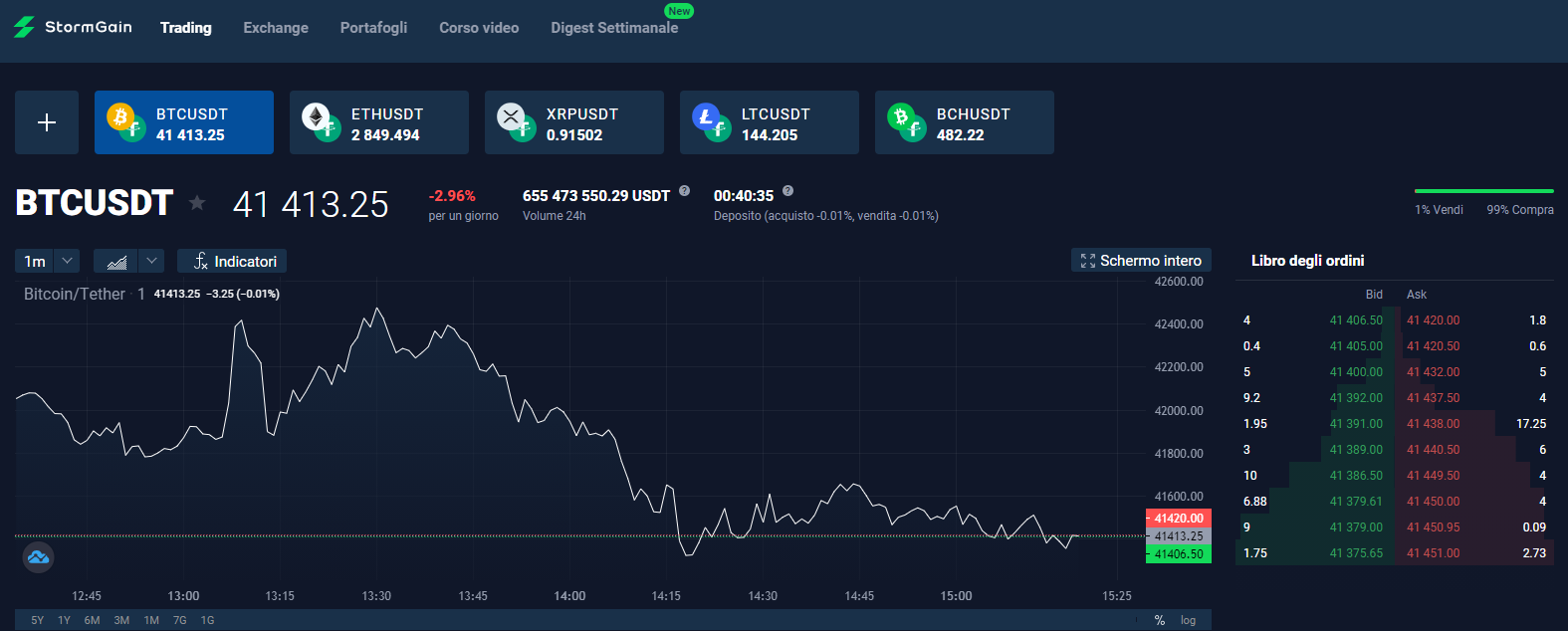Show help for Volume 24h
The width and height of the screenshot is (1568, 631).
[x=685, y=191]
